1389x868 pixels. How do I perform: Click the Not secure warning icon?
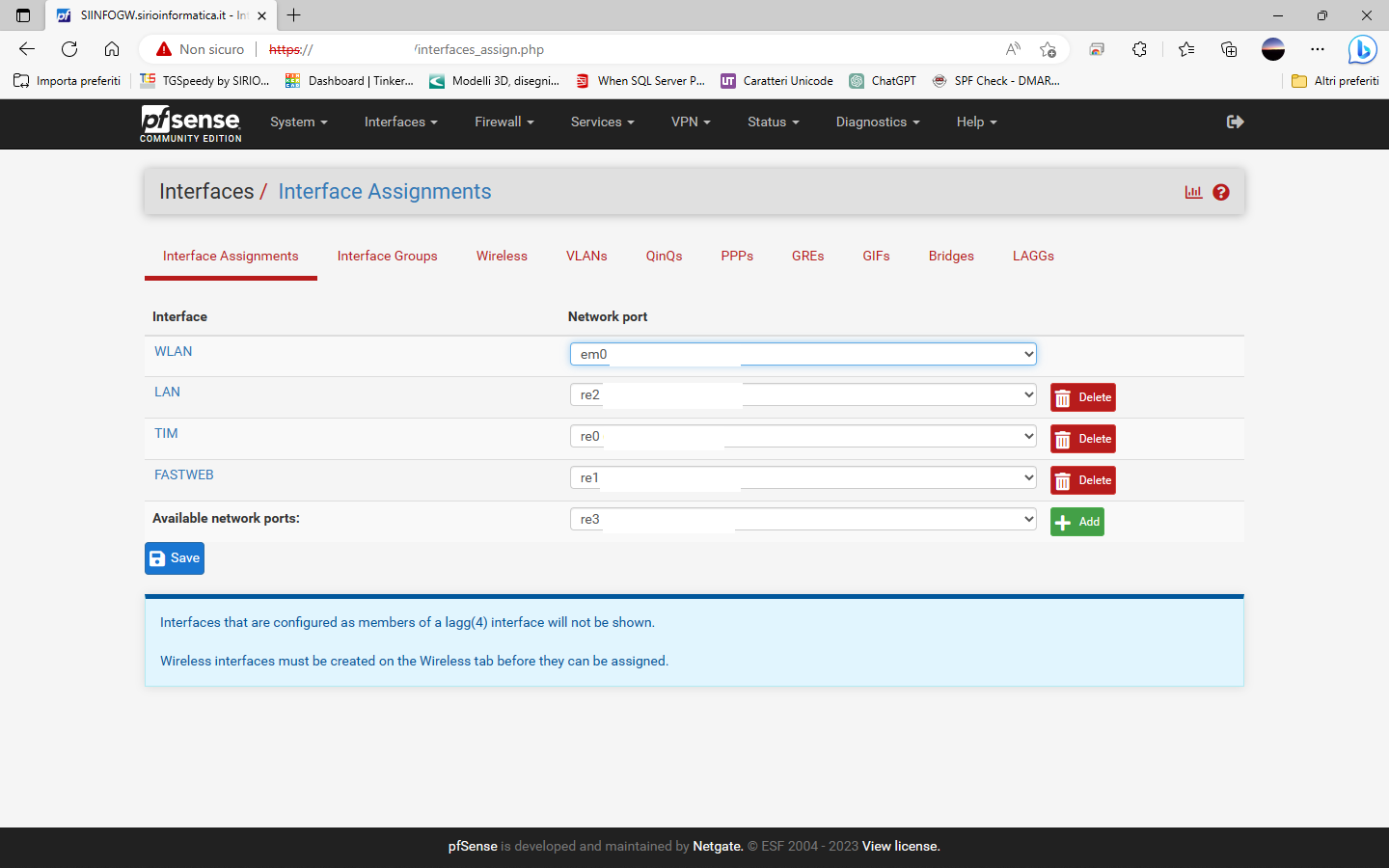[x=164, y=49]
